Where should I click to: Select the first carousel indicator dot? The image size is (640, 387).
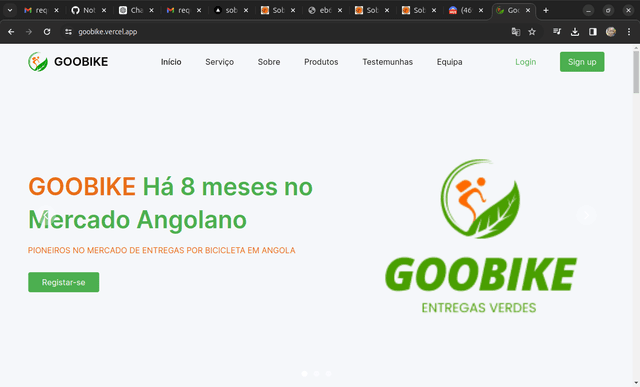point(304,374)
